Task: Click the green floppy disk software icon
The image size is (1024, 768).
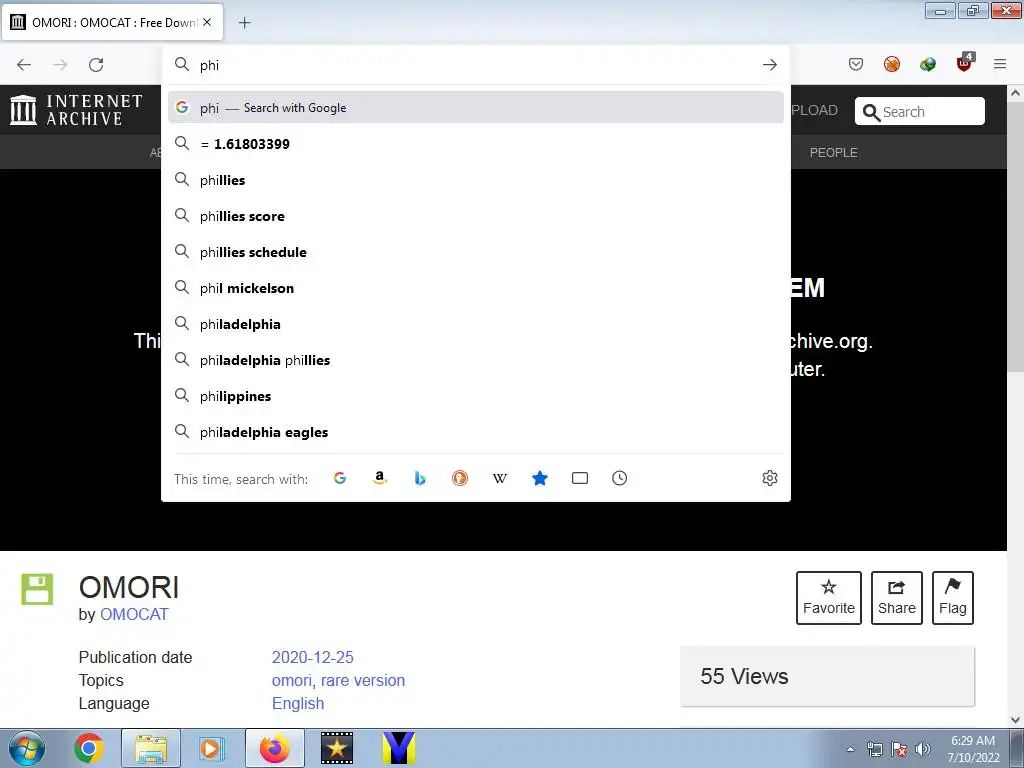Action: click(x=37, y=589)
